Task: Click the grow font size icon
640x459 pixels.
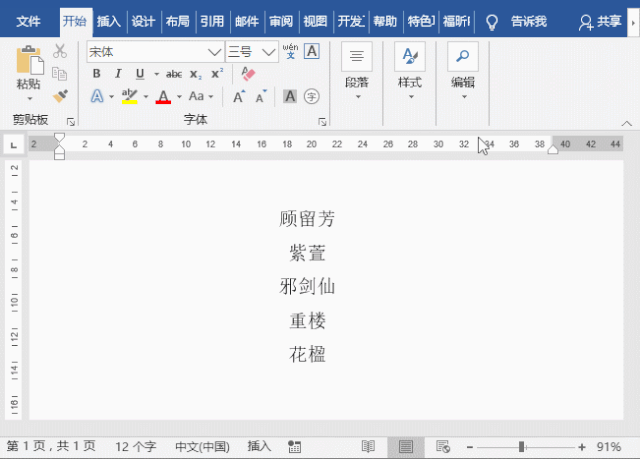Action: click(239, 97)
